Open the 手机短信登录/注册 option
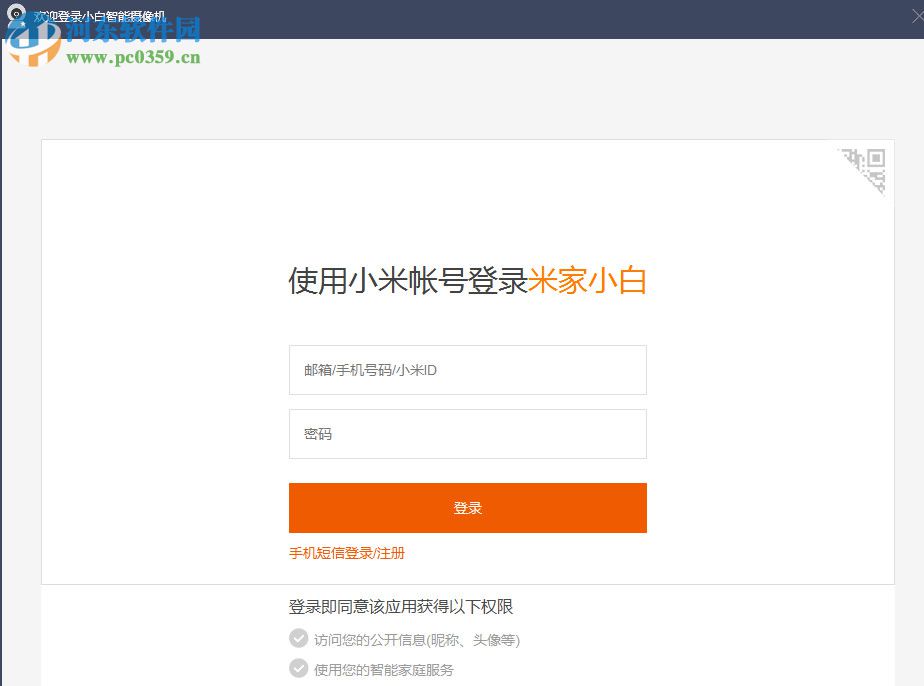The height and width of the screenshot is (686, 924). [345, 553]
